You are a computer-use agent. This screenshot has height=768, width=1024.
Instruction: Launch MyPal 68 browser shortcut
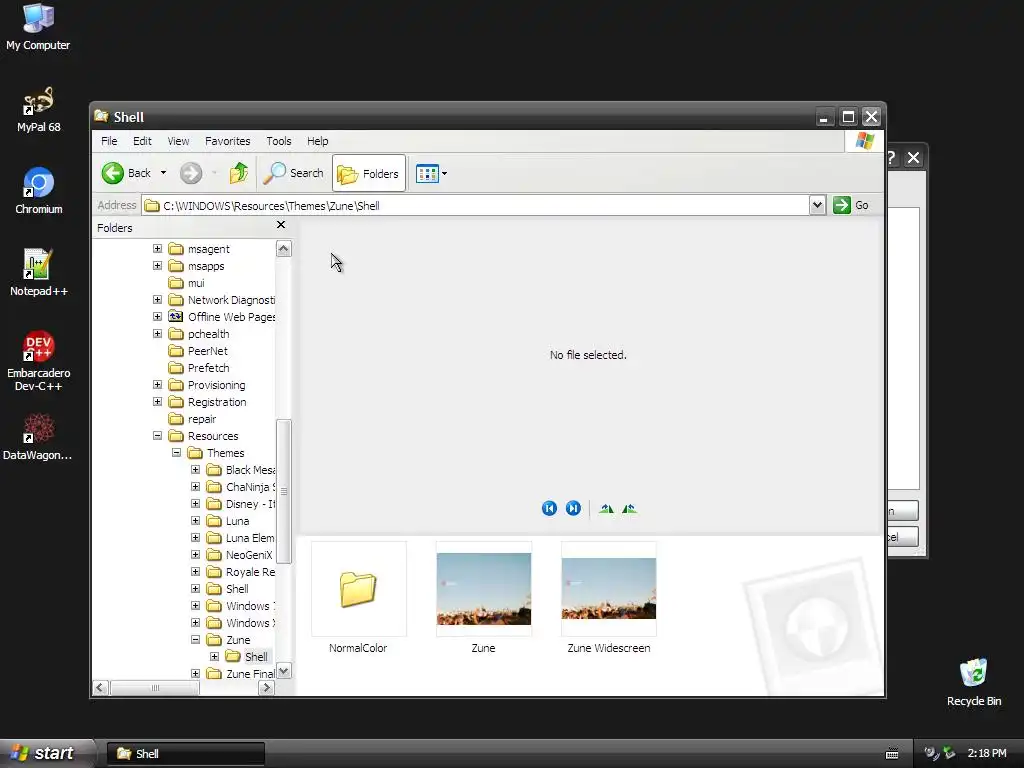pyautogui.click(x=38, y=110)
